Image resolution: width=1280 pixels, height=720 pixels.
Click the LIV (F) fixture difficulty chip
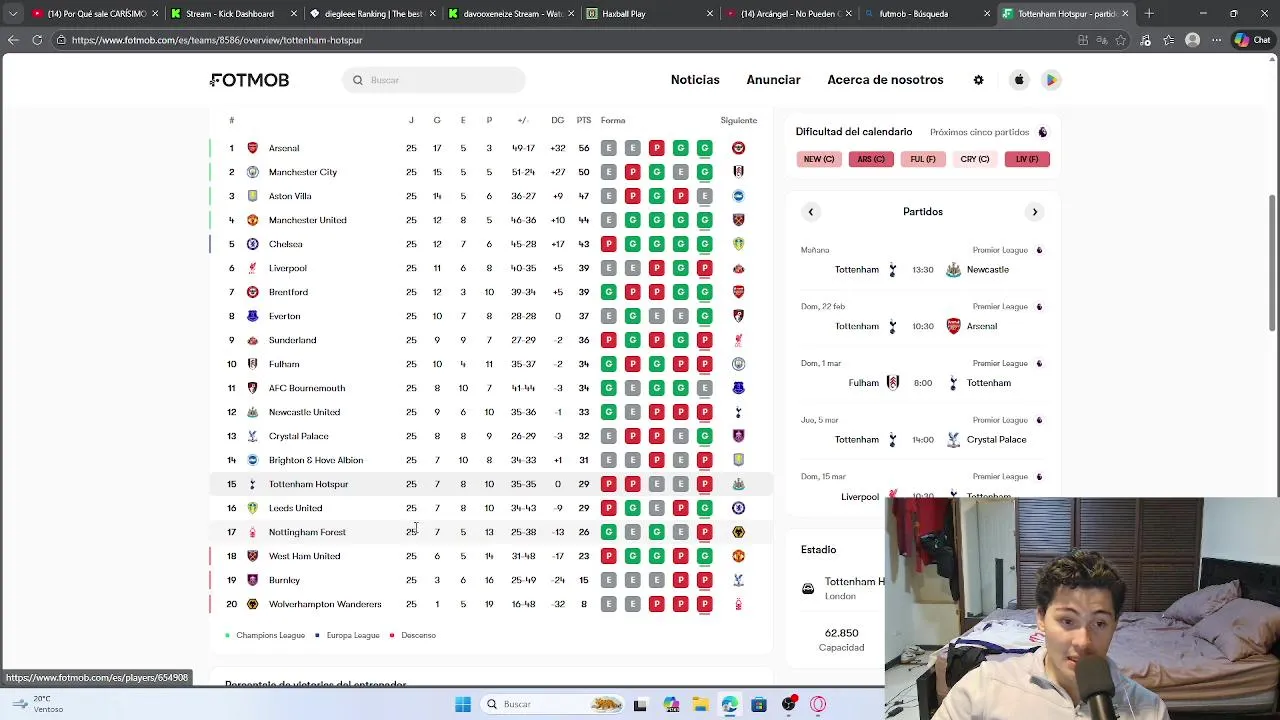tap(1027, 159)
